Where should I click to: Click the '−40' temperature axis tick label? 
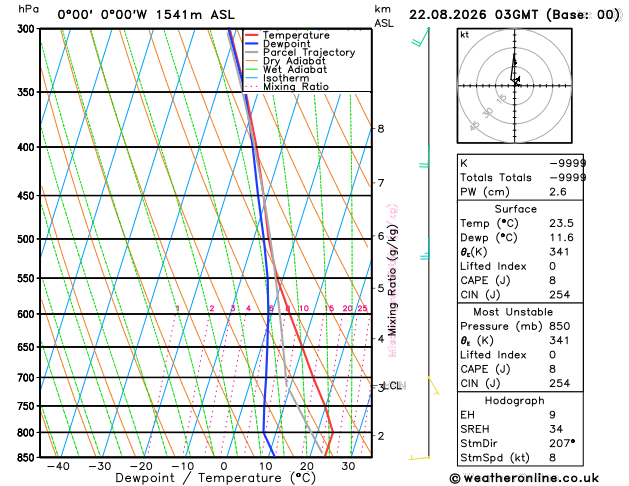pyautogui.click(x=59, y=466)
